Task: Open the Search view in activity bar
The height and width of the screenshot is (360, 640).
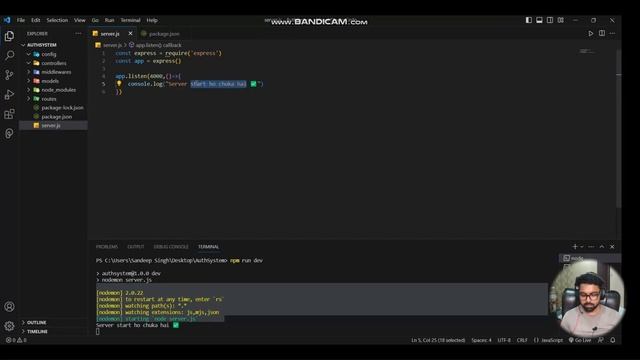Action: point(9,55)
